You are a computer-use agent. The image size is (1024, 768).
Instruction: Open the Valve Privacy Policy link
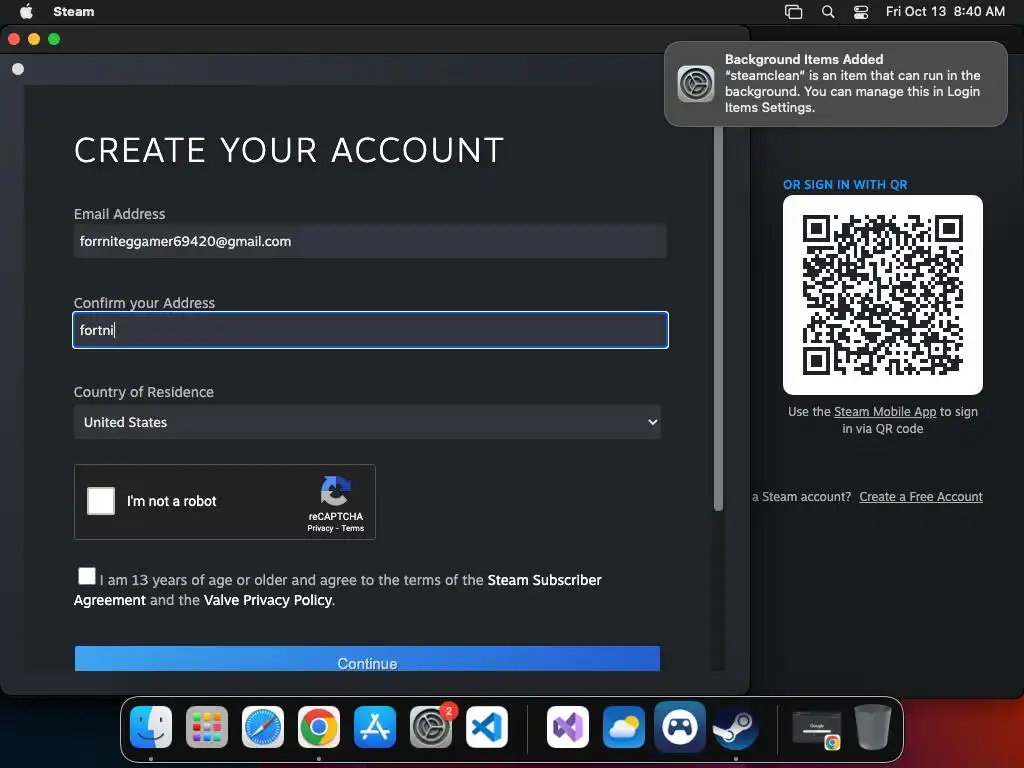[268, 600]
